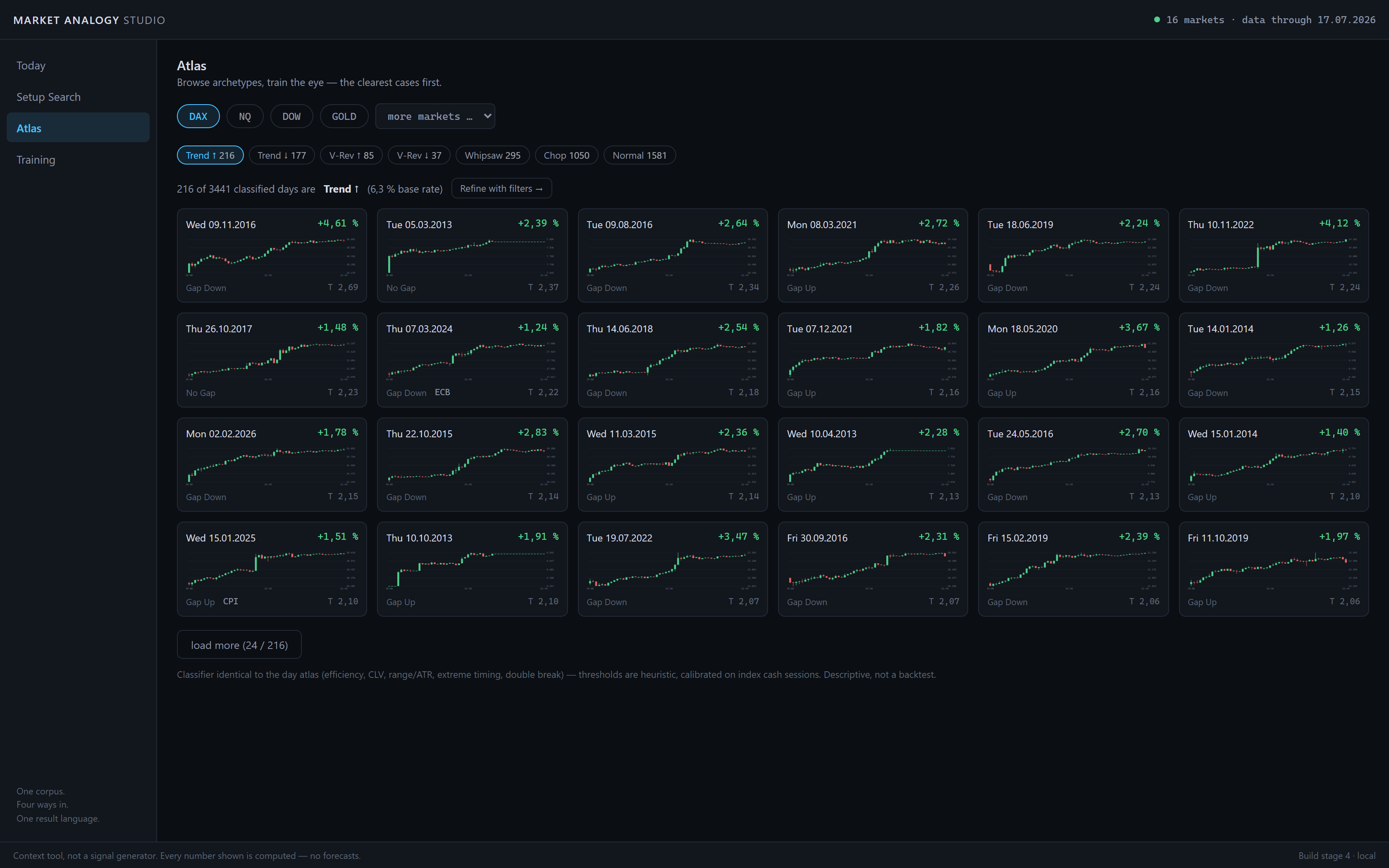Switch market to DOW
The height and width of the screenshot is (868, 1389).
[x=291, y=117]
